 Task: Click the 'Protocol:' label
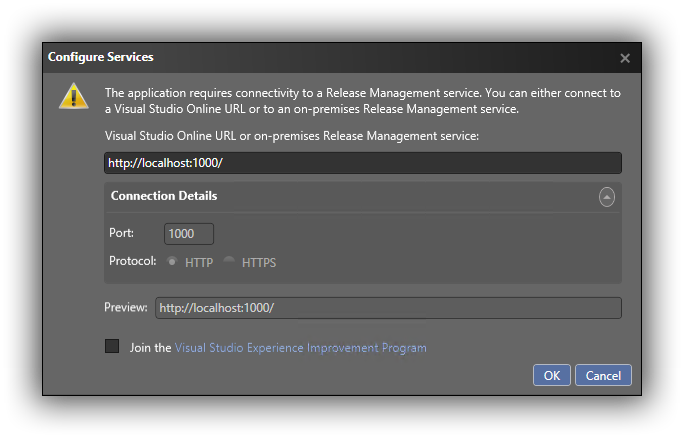pos(133,261)
